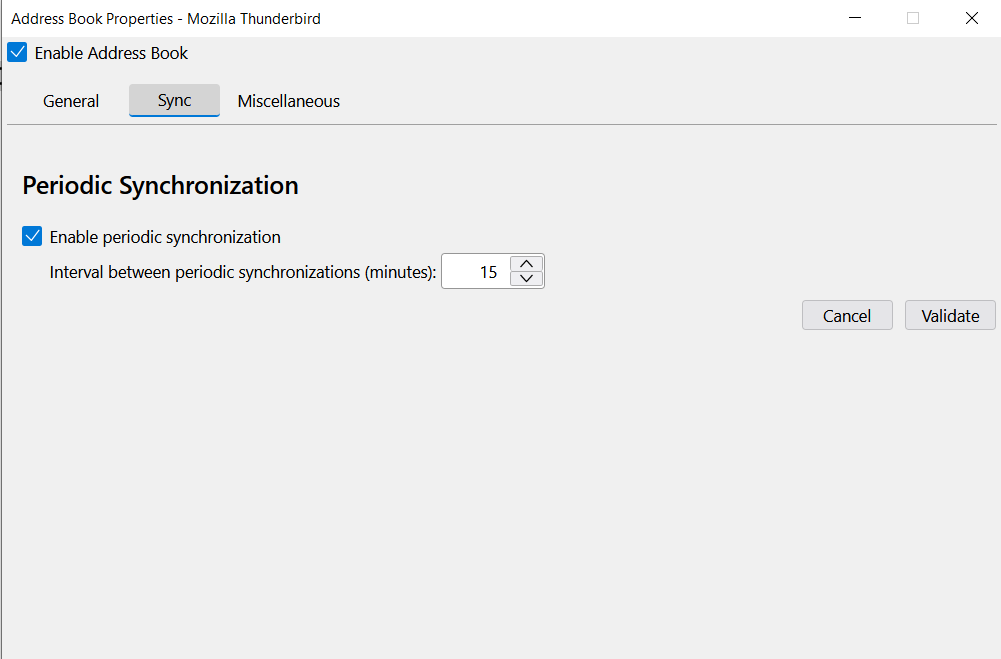1001x659 pixels.
Task: Increase sync interval with up arrow
Action: (526, 264)
